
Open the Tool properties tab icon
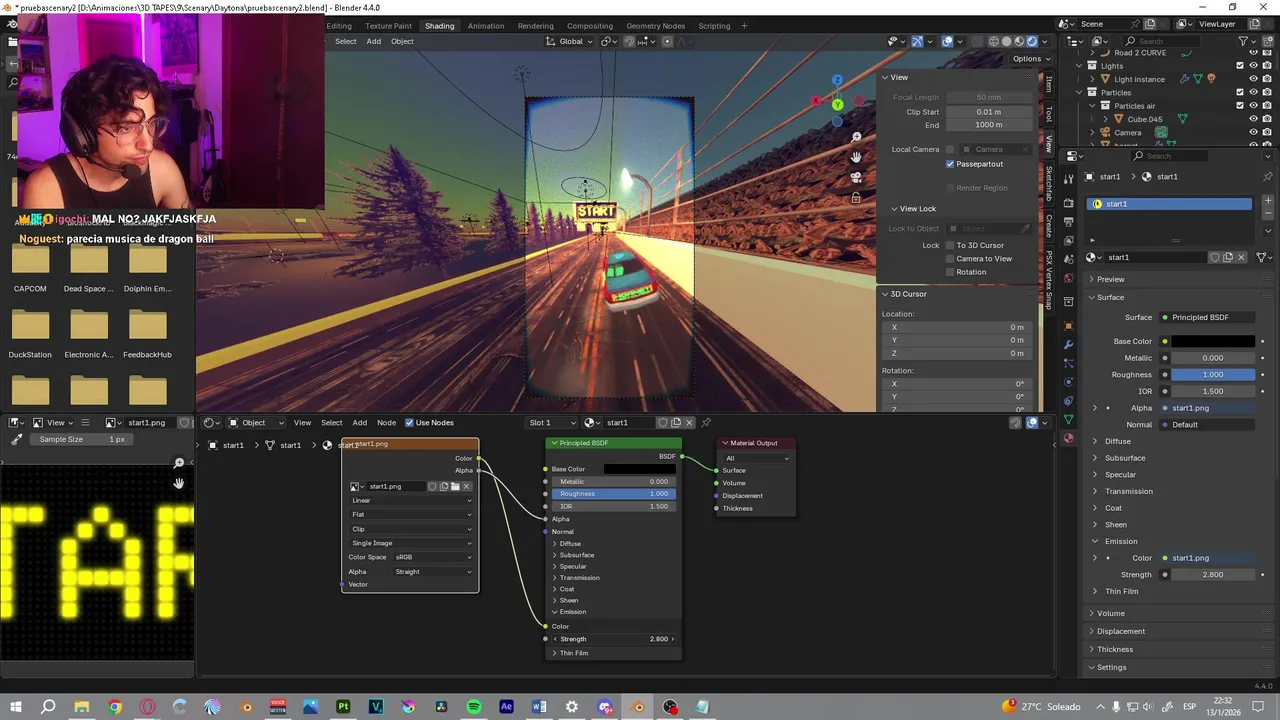tap(1069, 178)
